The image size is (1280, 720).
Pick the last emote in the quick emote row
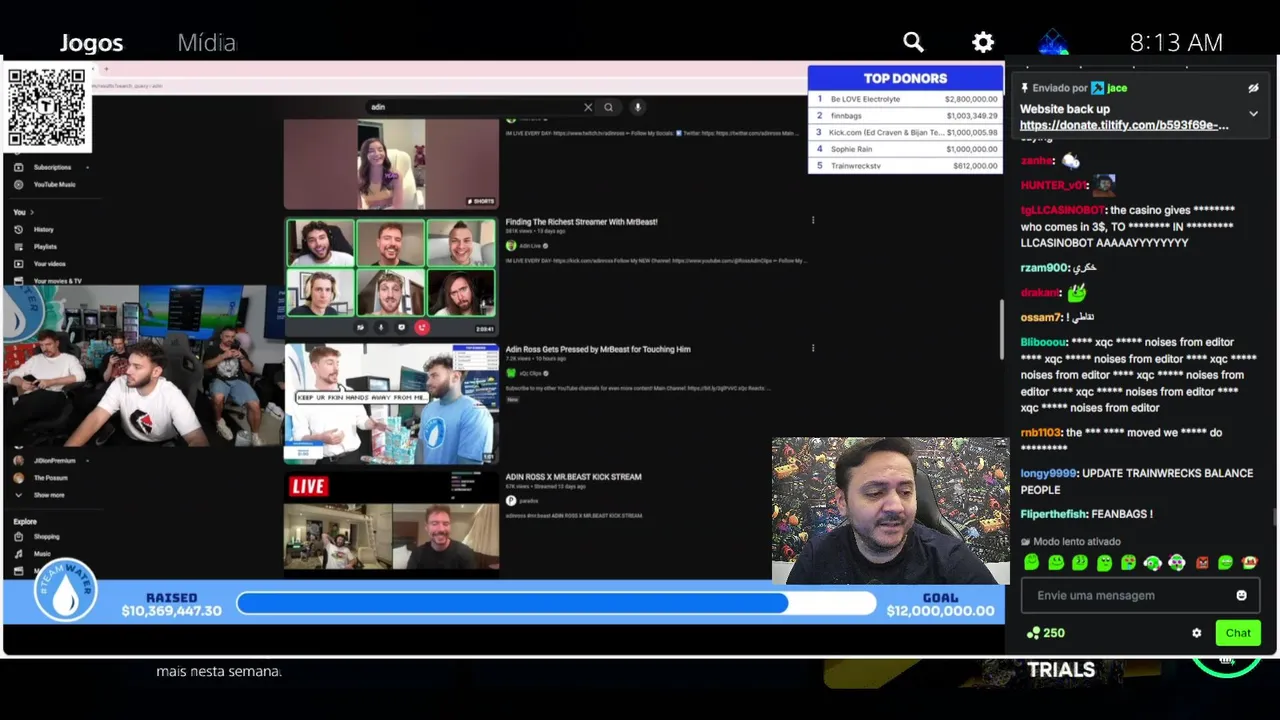[1249, 563]
